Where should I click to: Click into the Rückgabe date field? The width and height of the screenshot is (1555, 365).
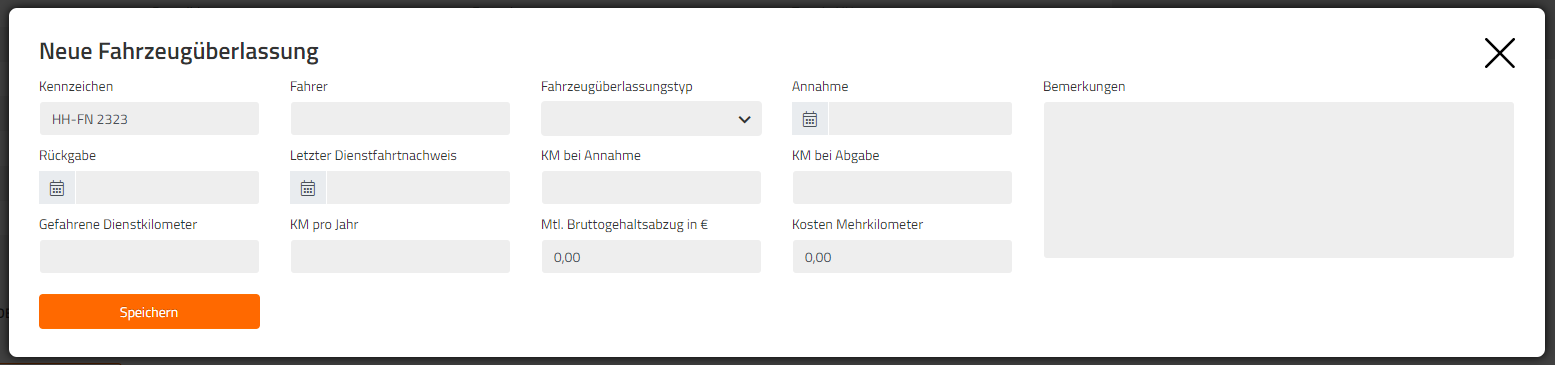coord(167,188)
